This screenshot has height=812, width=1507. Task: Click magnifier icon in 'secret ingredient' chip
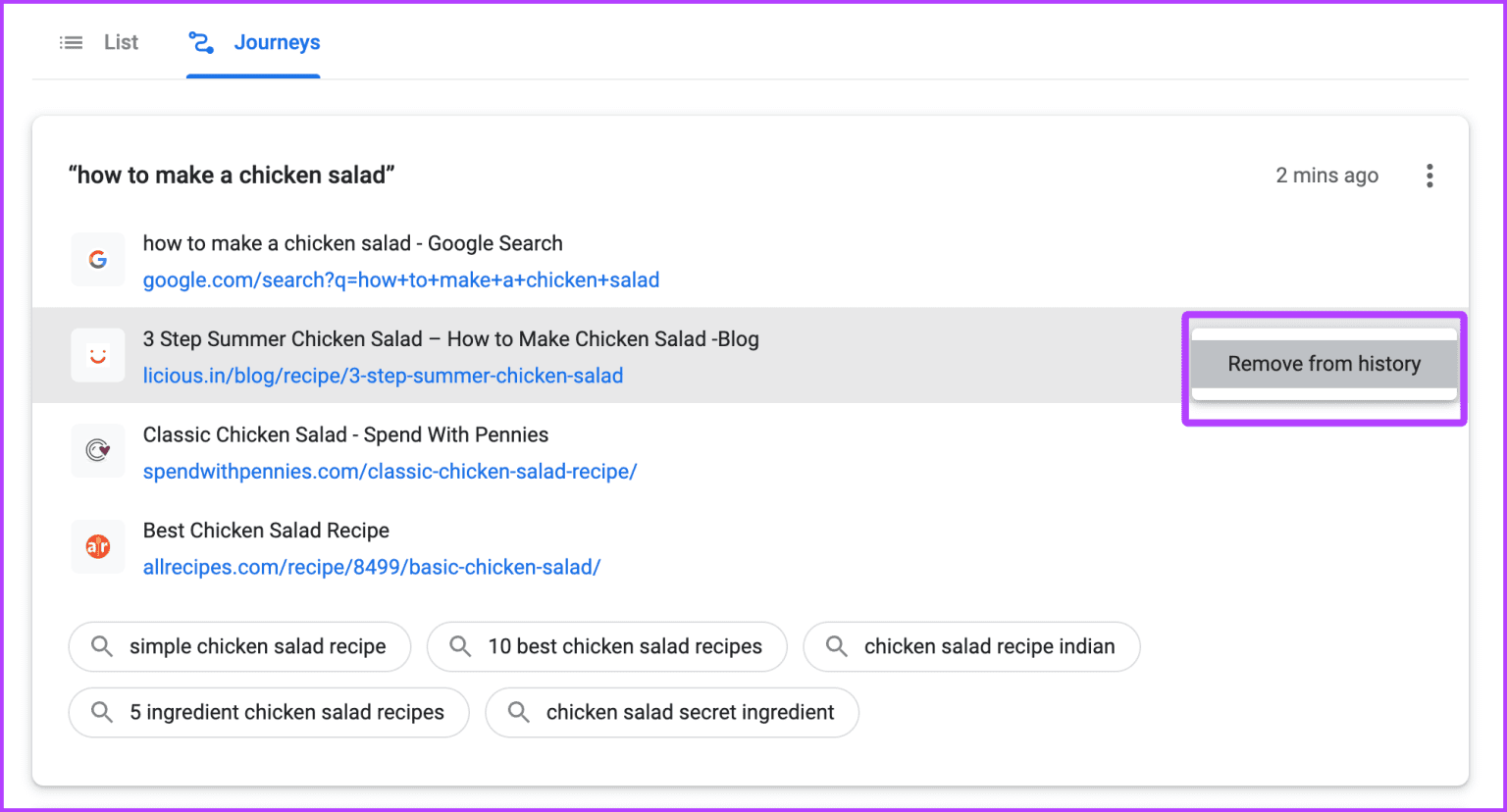pos(518,712)
